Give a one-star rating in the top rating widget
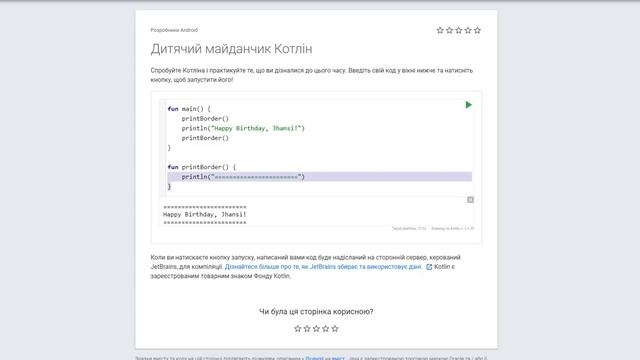The width and height of the screenshot is (640, 360). click(x=440, y=30)
